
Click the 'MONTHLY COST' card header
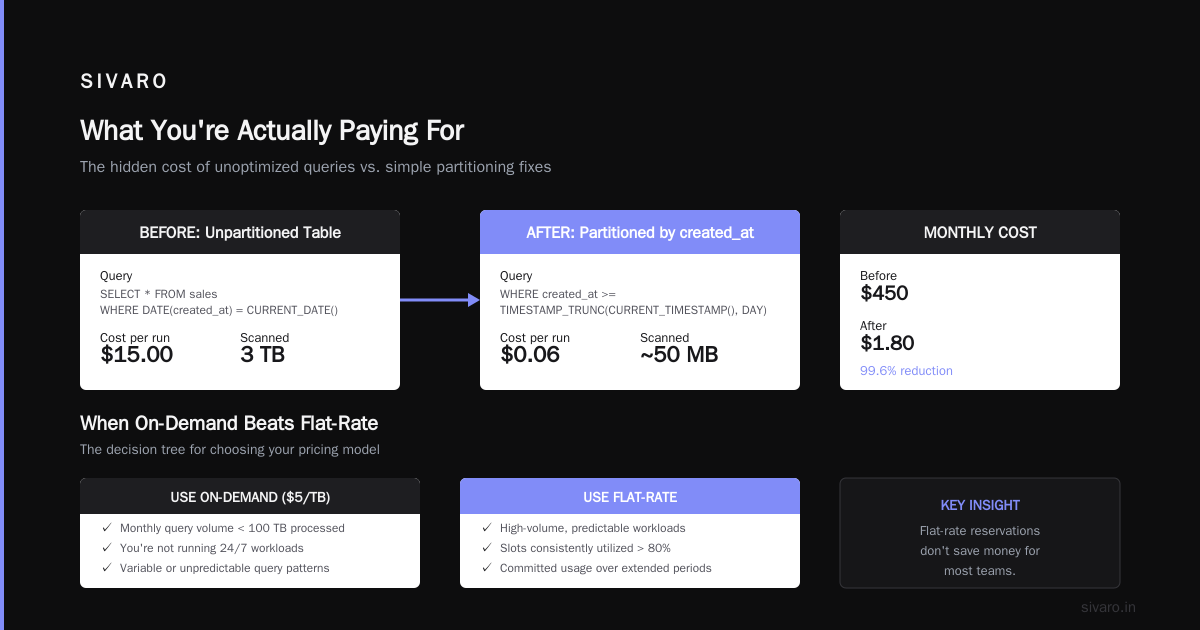coord(980,232)
